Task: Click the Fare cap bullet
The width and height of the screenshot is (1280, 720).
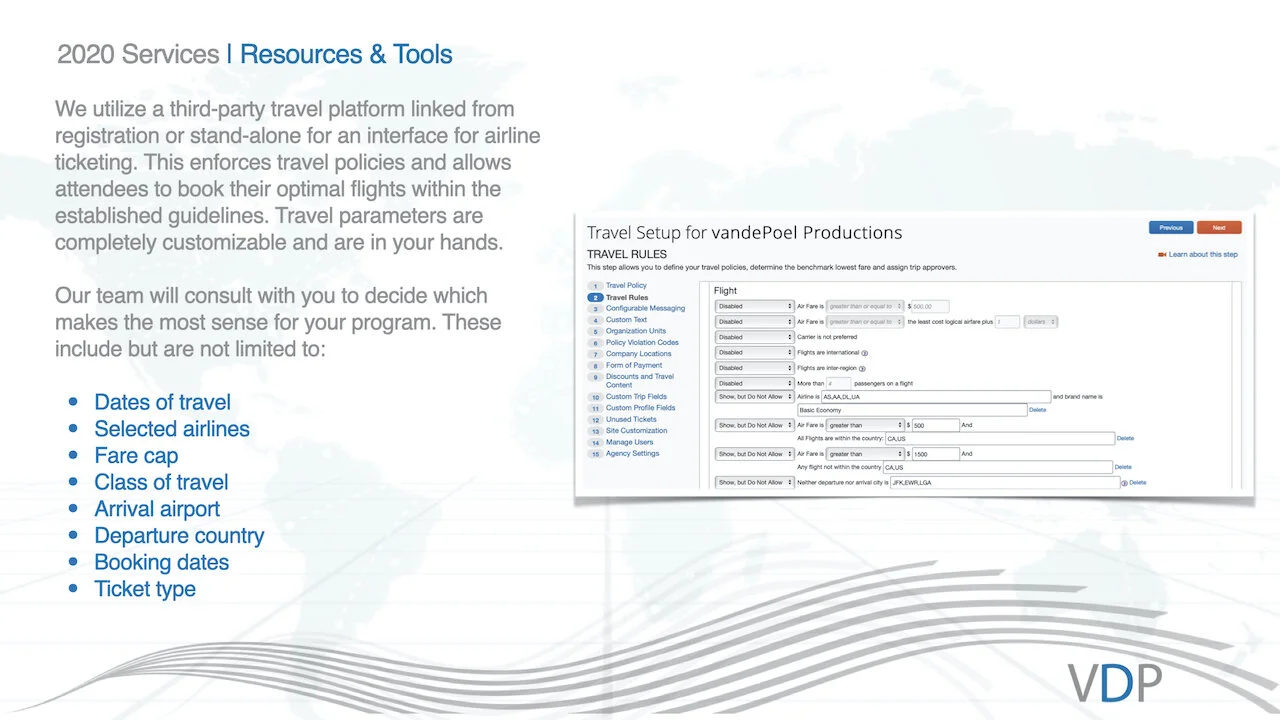Action: [136, 456]
